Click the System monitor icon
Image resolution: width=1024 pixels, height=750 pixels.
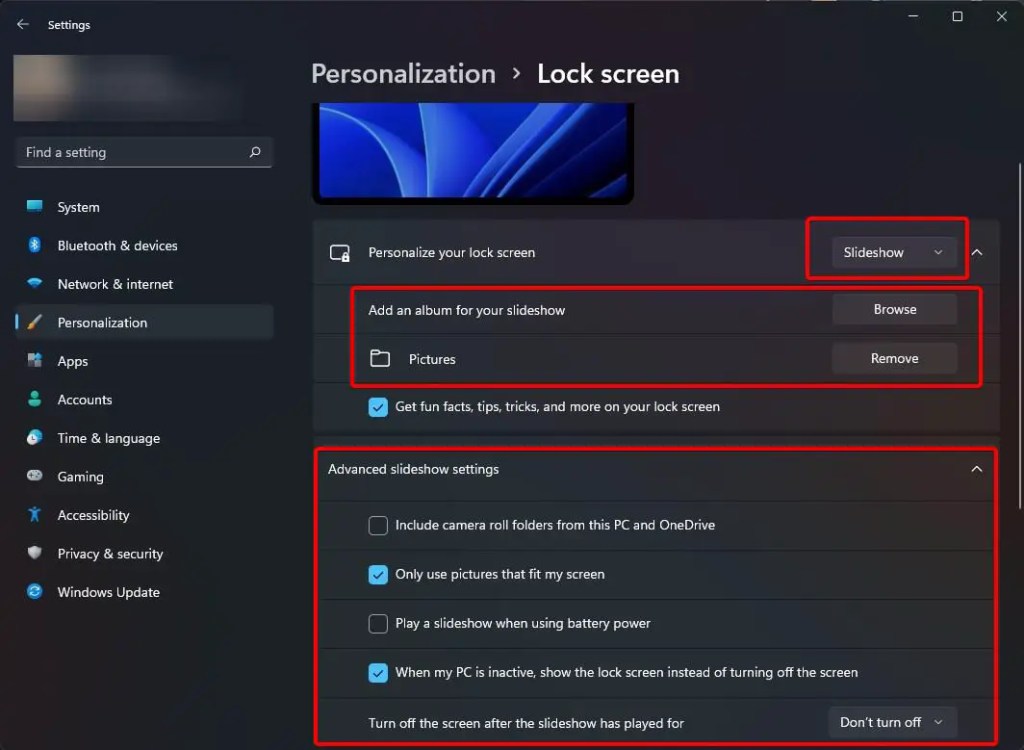tap(35, 206)
